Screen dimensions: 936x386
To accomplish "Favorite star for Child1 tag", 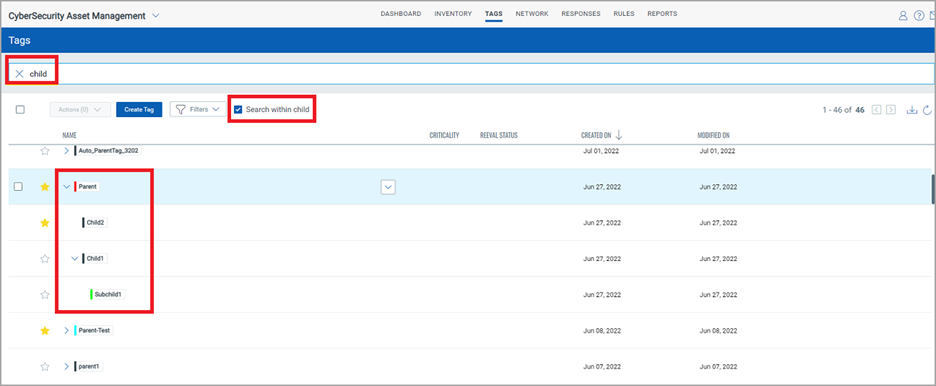I will (x=45, y=258).
